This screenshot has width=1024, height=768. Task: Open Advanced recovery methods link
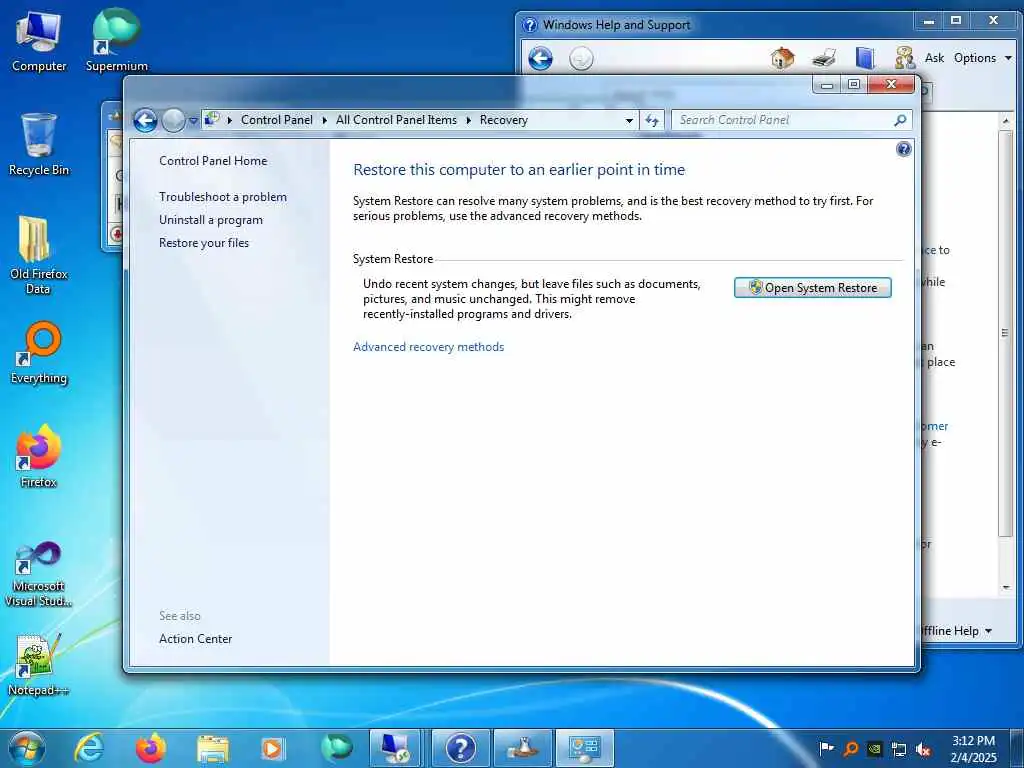428,347
